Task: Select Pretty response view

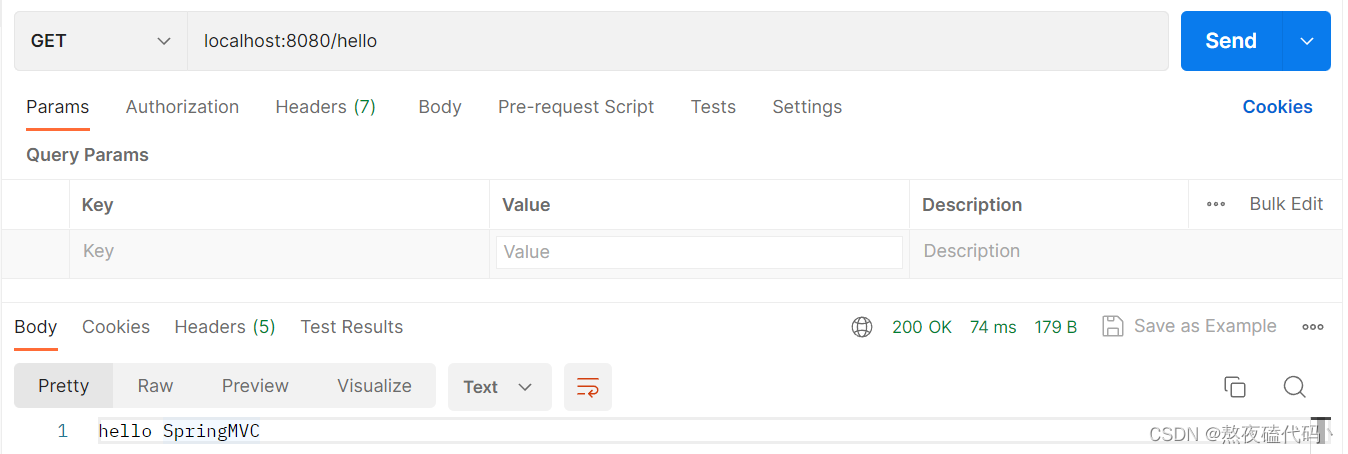Action: [64, 386]
